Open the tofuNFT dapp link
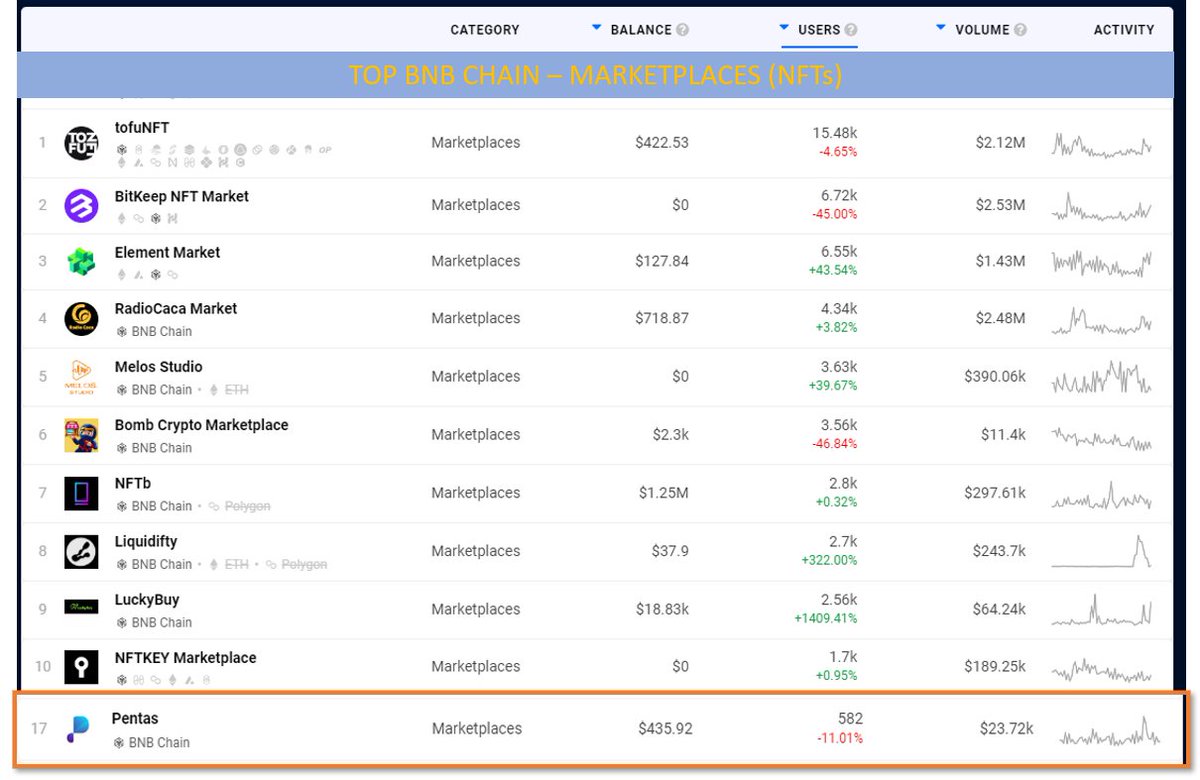This screenshot has width=1200, height=780. coord(142,128)
